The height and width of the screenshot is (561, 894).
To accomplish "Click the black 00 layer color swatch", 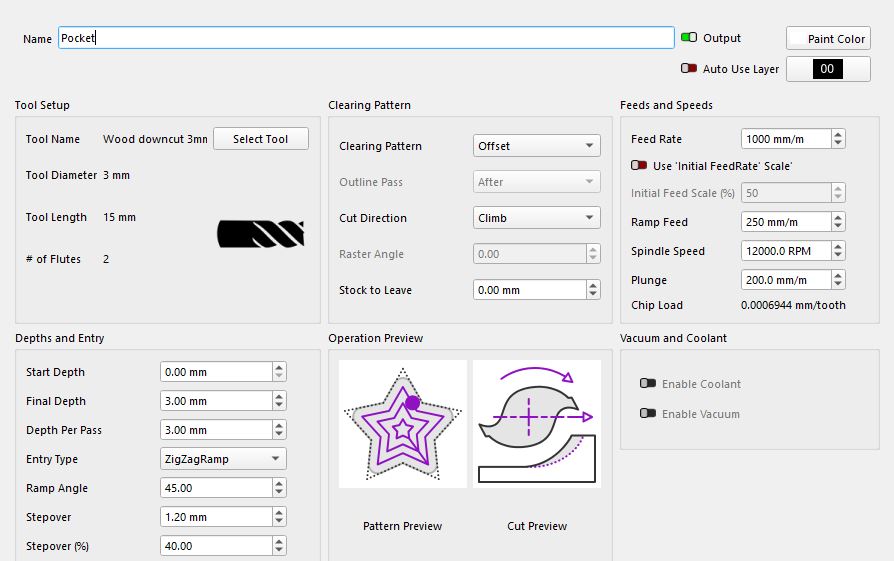I will coord(828,69).
